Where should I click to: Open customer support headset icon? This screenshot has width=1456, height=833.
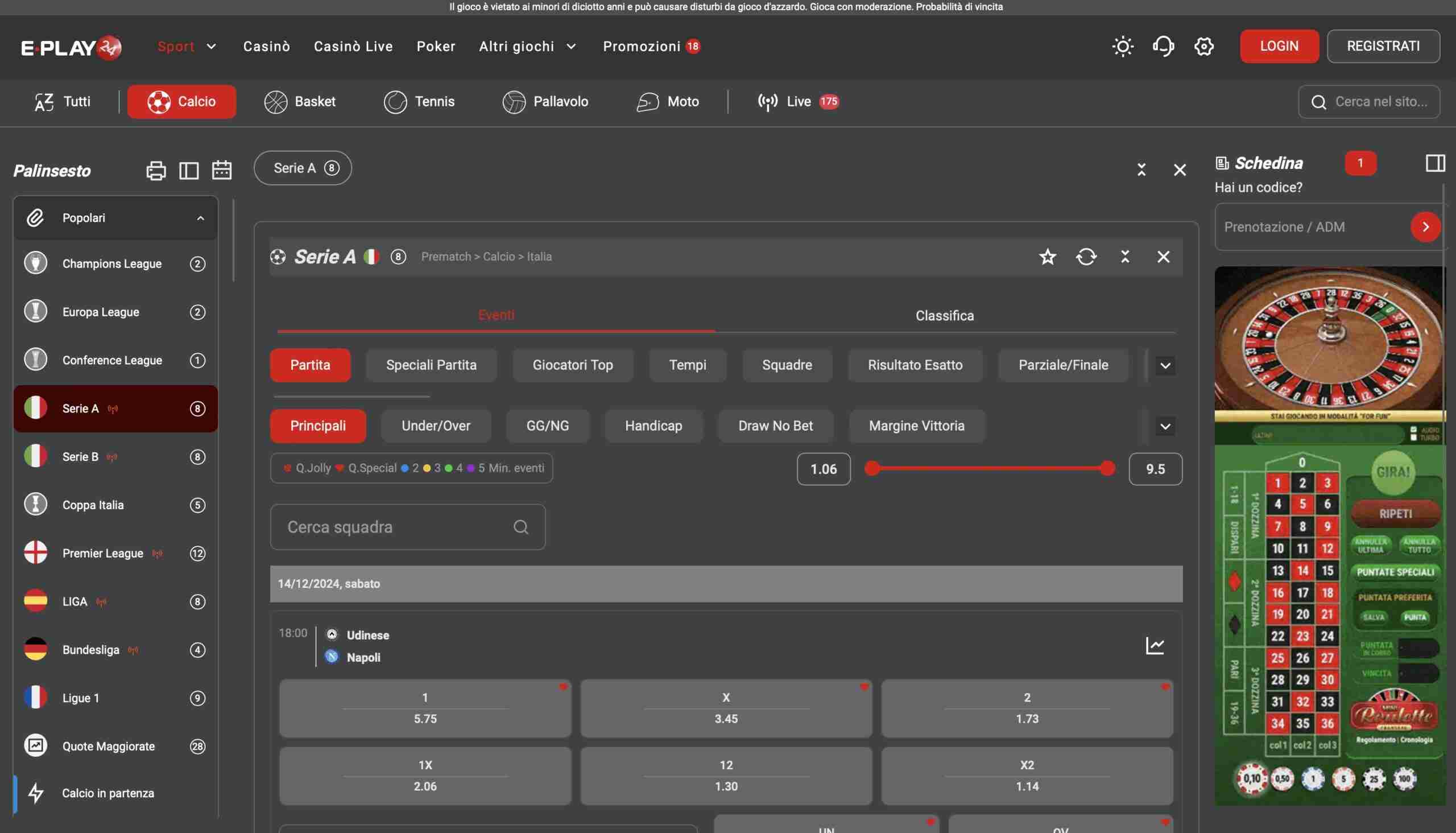click(x=1163, y=46)
